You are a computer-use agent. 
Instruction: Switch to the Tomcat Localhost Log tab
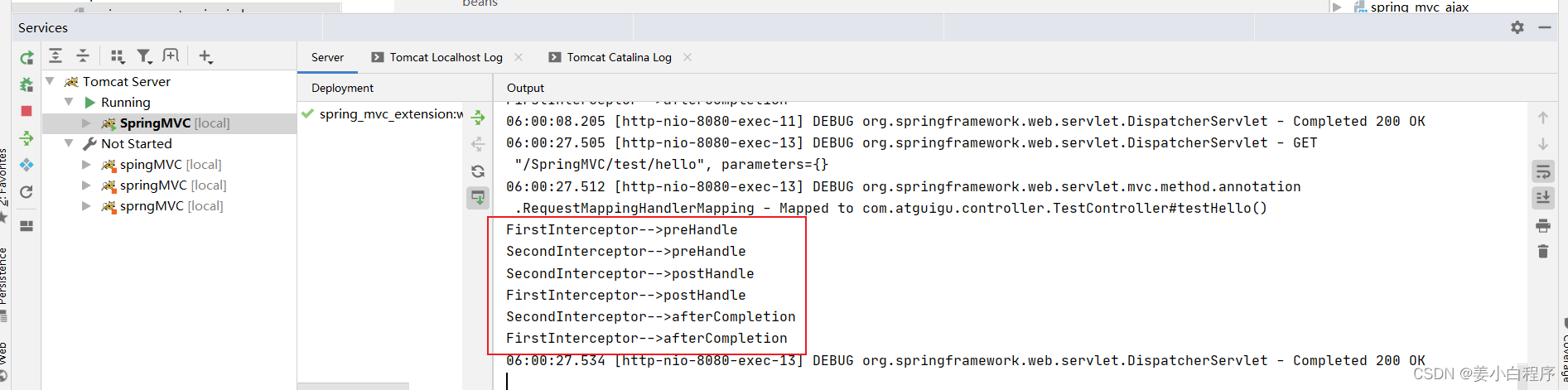click(x=446, y=57)
